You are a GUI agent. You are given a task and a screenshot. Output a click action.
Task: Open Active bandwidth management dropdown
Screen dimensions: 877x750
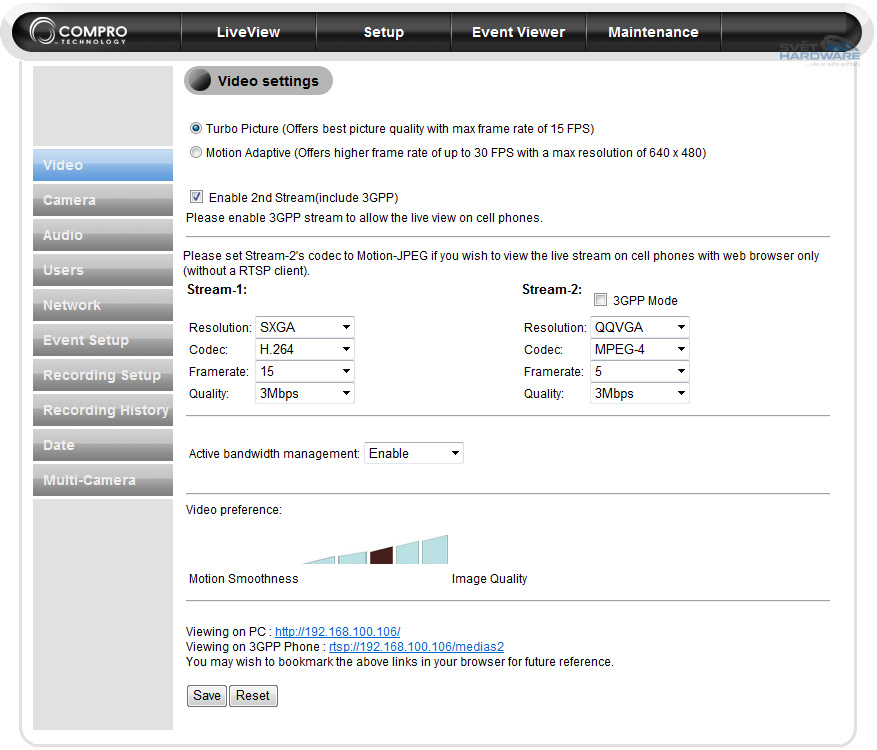click(414, 453)
